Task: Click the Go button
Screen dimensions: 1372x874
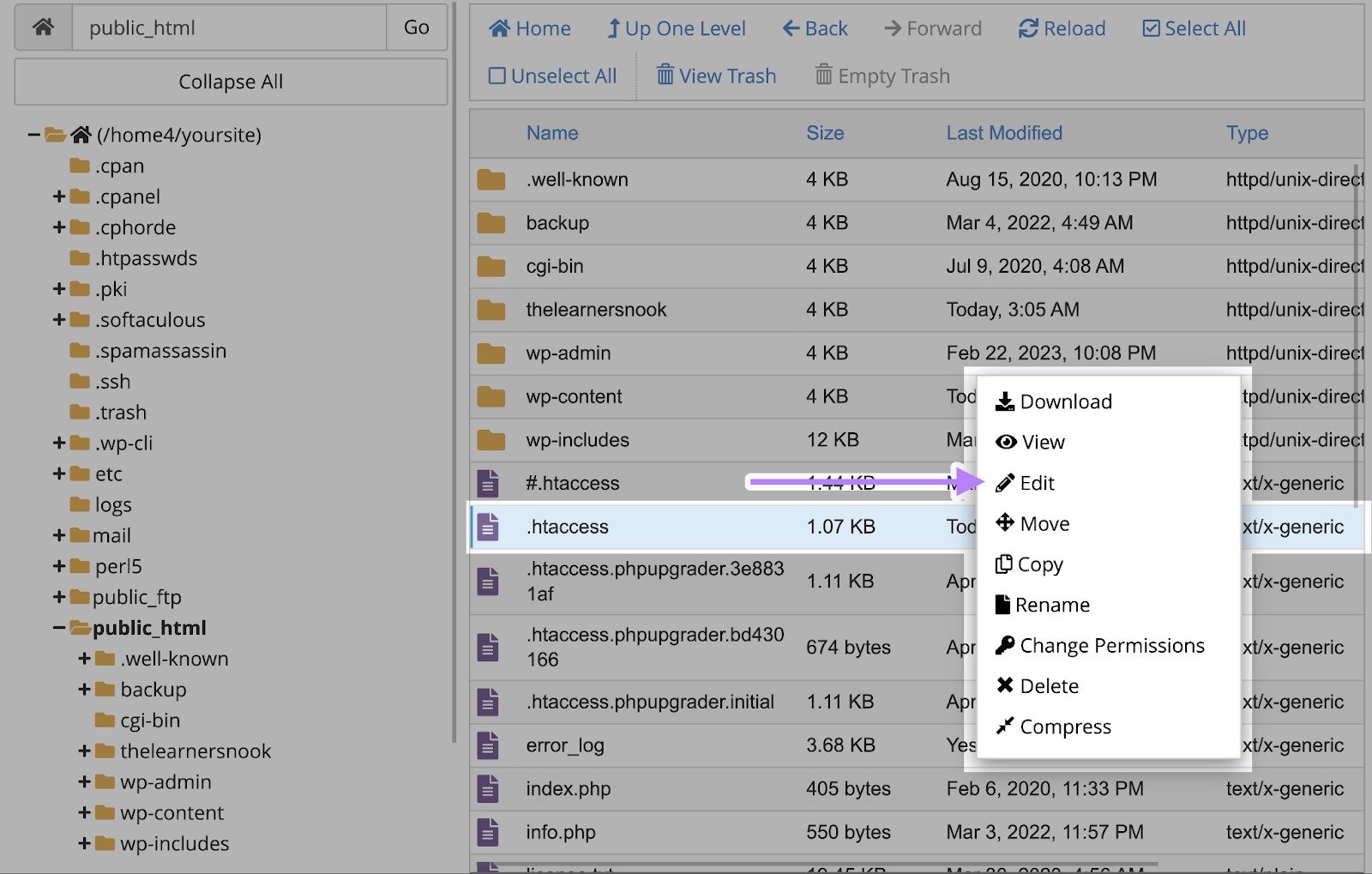Action: [x=417, y=27]
